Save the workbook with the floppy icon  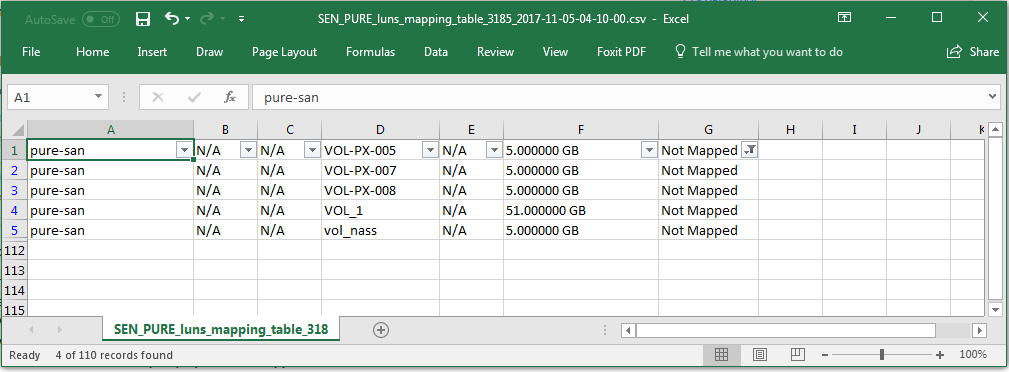pos(143,19)
